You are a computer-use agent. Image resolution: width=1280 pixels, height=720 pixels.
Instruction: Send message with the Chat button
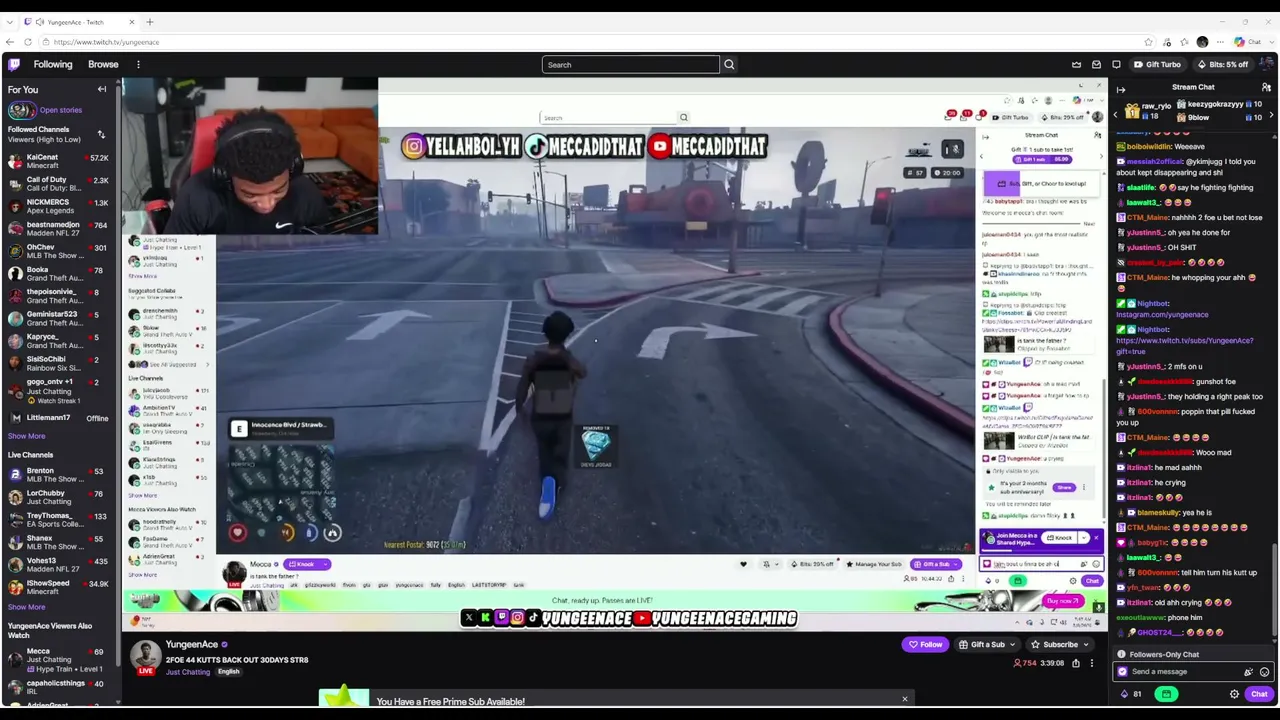[x=1259, y=694]
